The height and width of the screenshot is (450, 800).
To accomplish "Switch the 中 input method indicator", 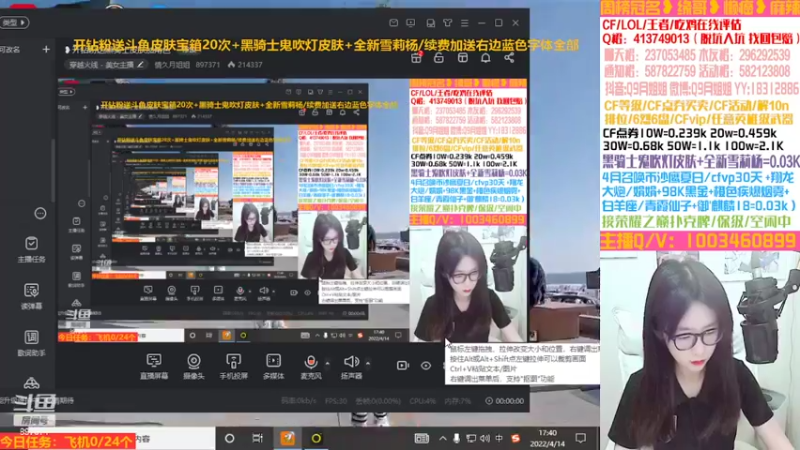I will 499,438.
